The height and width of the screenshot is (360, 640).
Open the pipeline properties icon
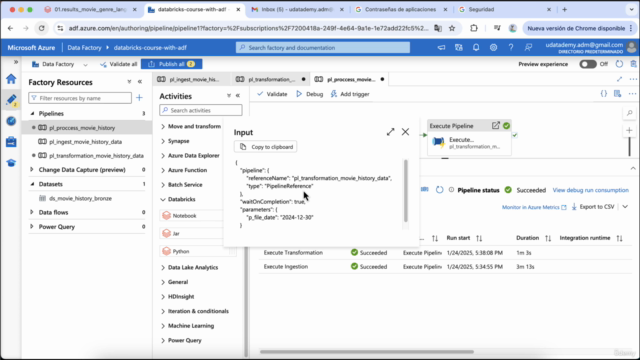tap(618, 94)
